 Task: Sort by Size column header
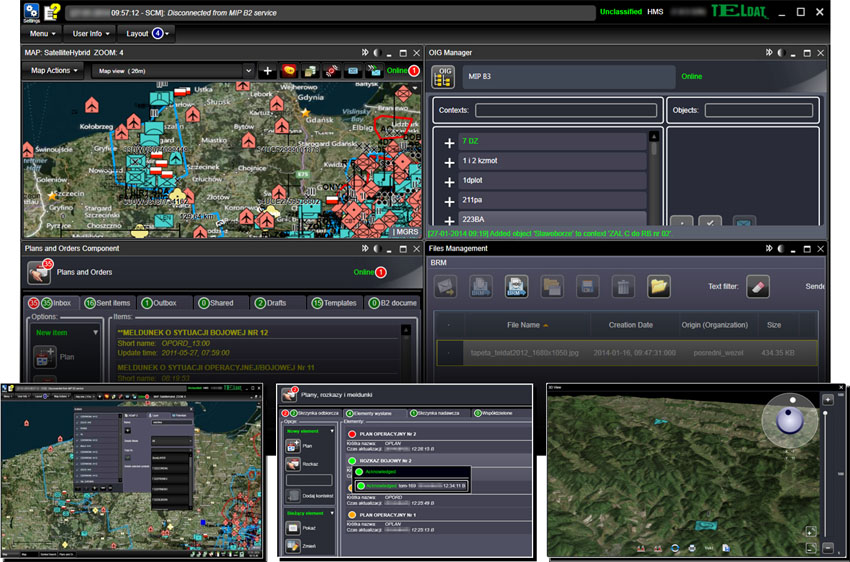774,325
